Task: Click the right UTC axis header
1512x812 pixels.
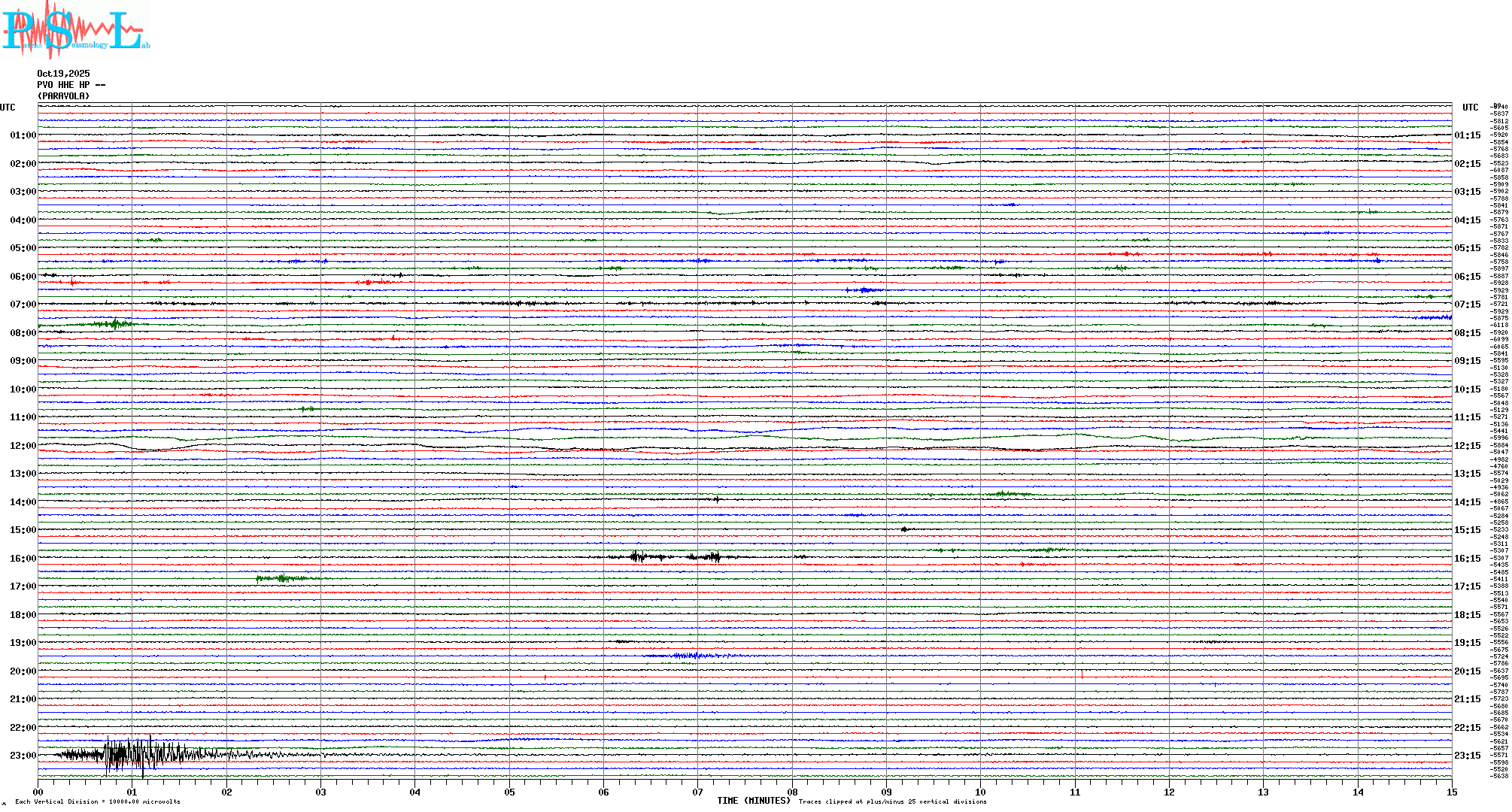Action: (x=1470, y=108)
